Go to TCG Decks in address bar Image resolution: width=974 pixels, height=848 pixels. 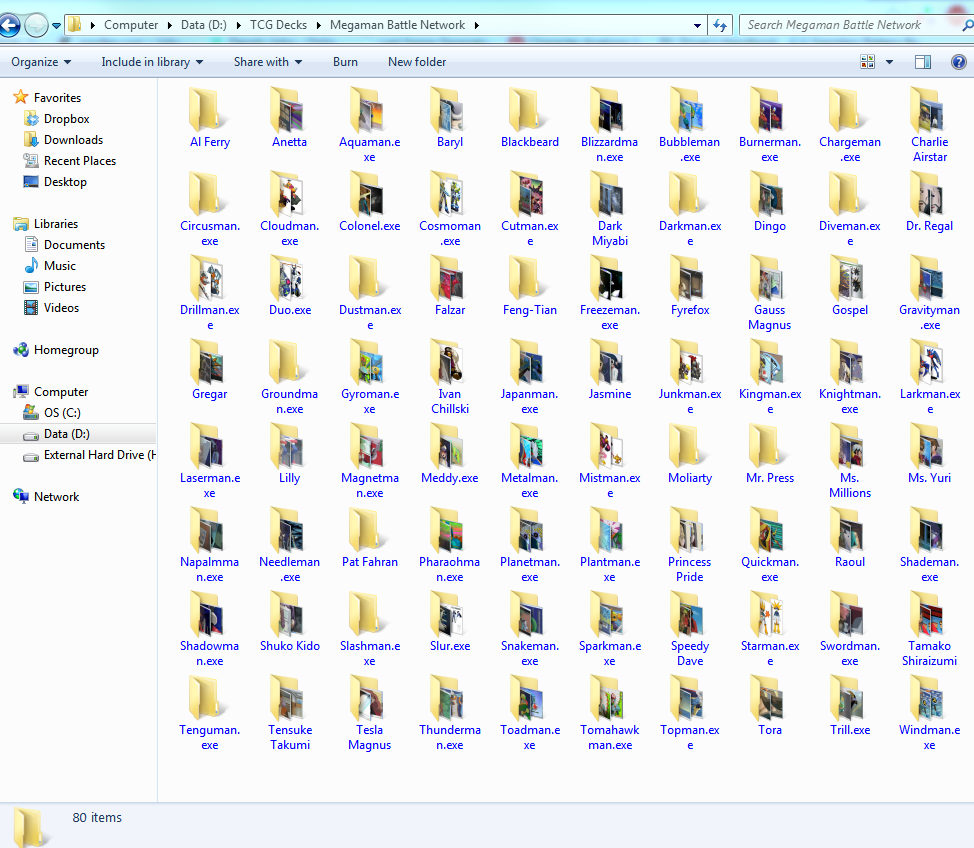278,25
